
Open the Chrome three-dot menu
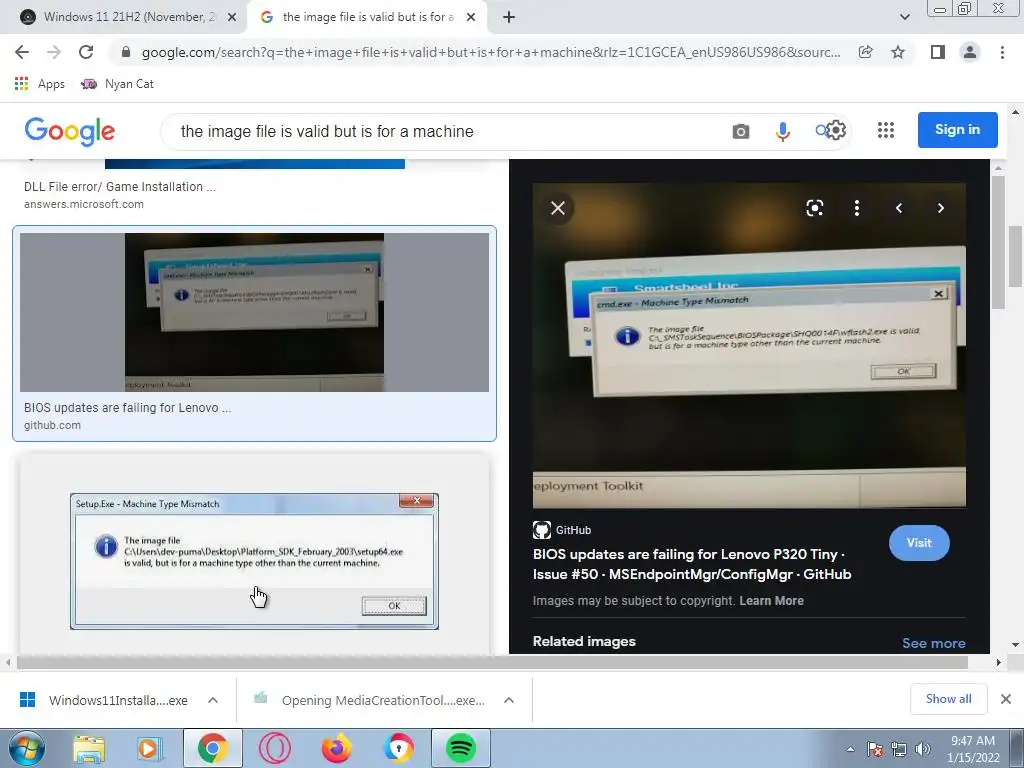[x=1002, y=52]
